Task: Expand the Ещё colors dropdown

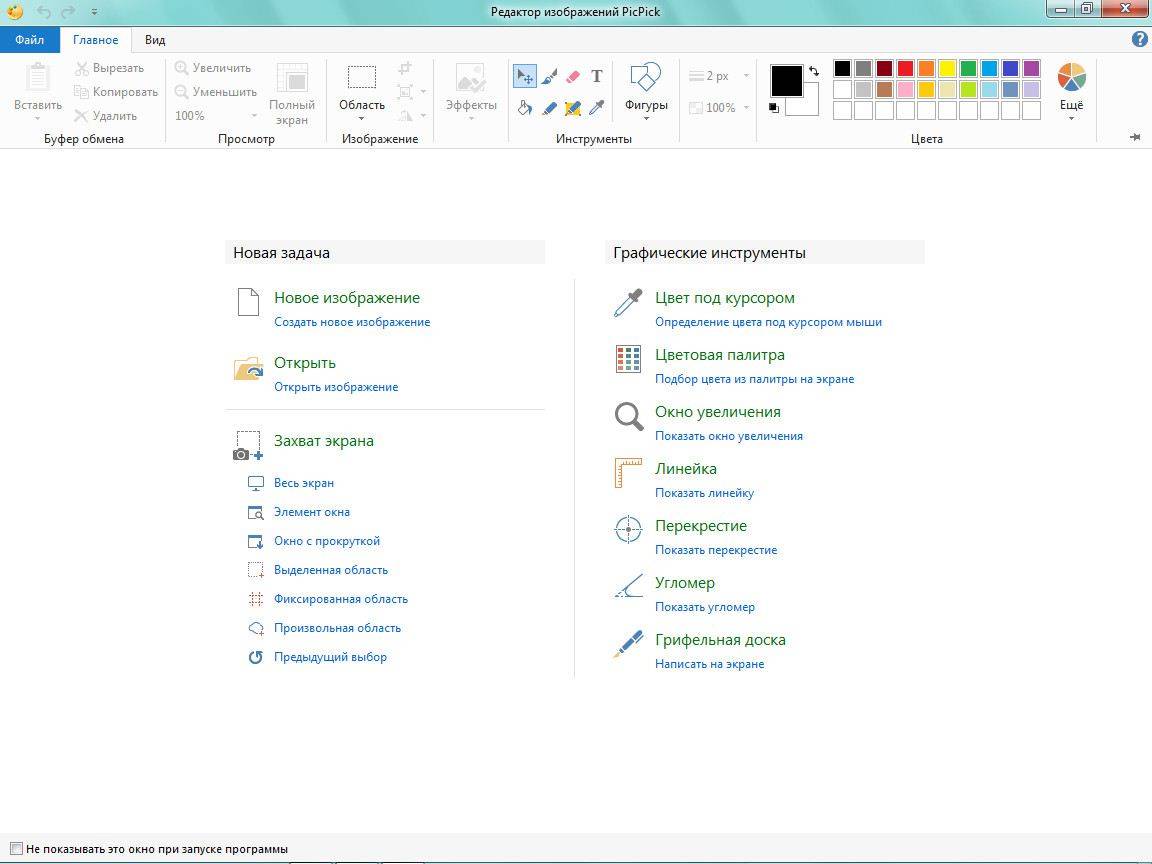Action: pyautogui.click(x=1071, y=118)
